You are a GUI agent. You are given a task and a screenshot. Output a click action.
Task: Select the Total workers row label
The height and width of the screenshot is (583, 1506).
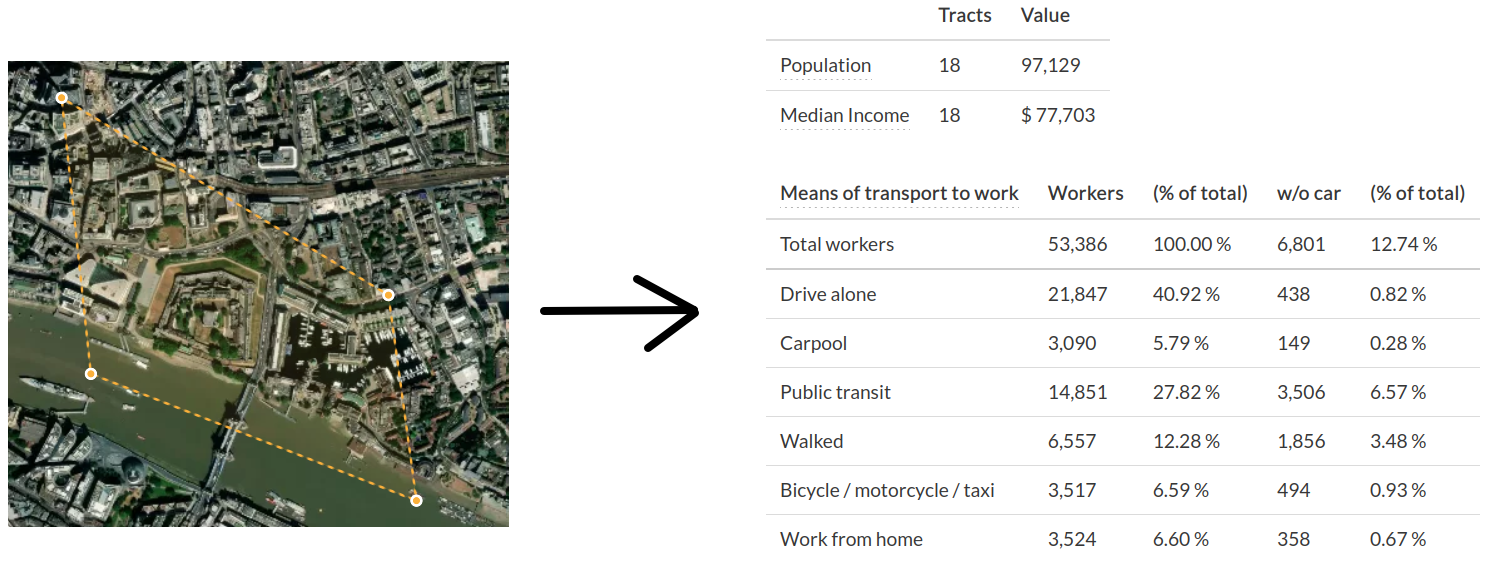point(836,244)
